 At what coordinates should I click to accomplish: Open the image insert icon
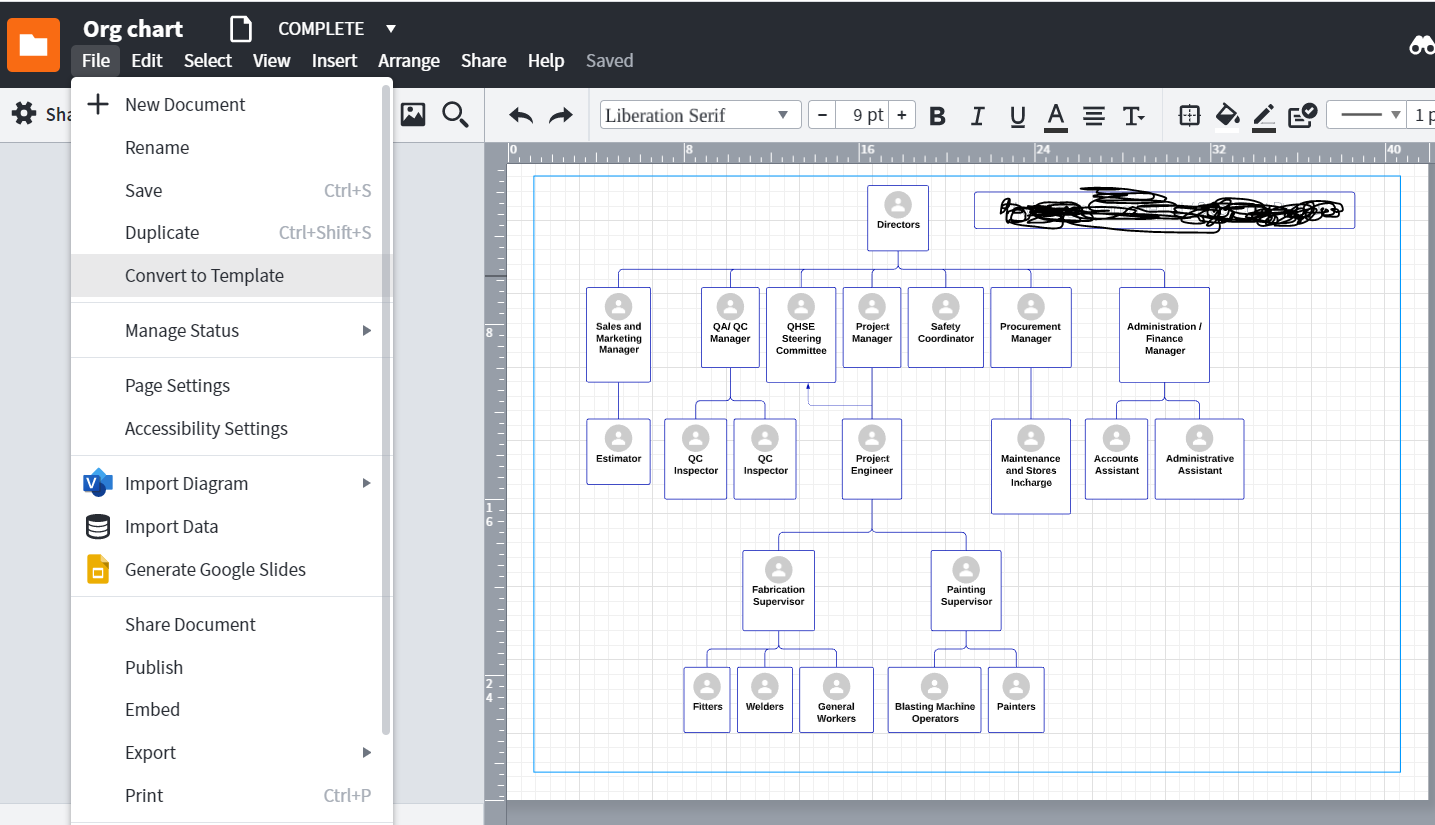(x=413, y=114)
